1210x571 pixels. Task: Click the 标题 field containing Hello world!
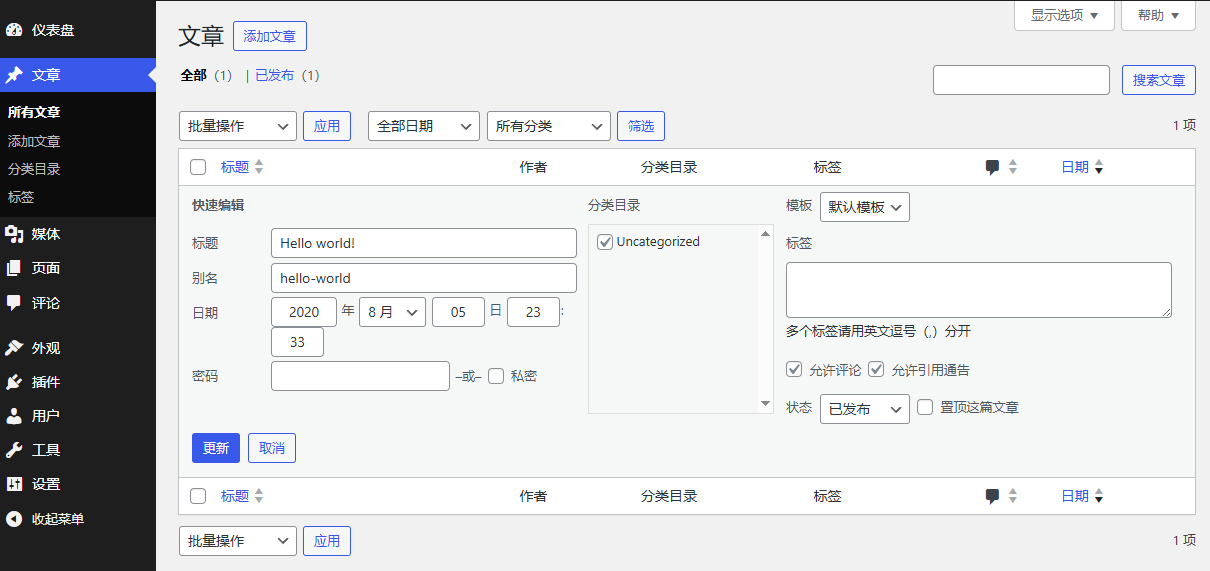424,243
